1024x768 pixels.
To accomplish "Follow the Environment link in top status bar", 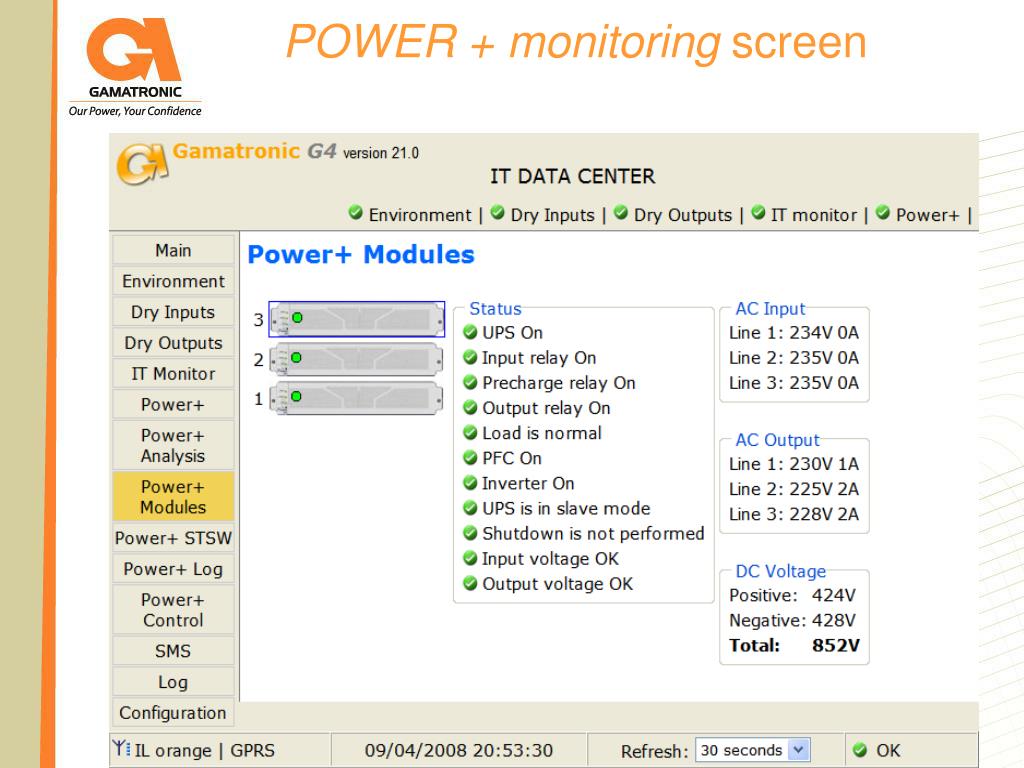I will pos(420,215).
